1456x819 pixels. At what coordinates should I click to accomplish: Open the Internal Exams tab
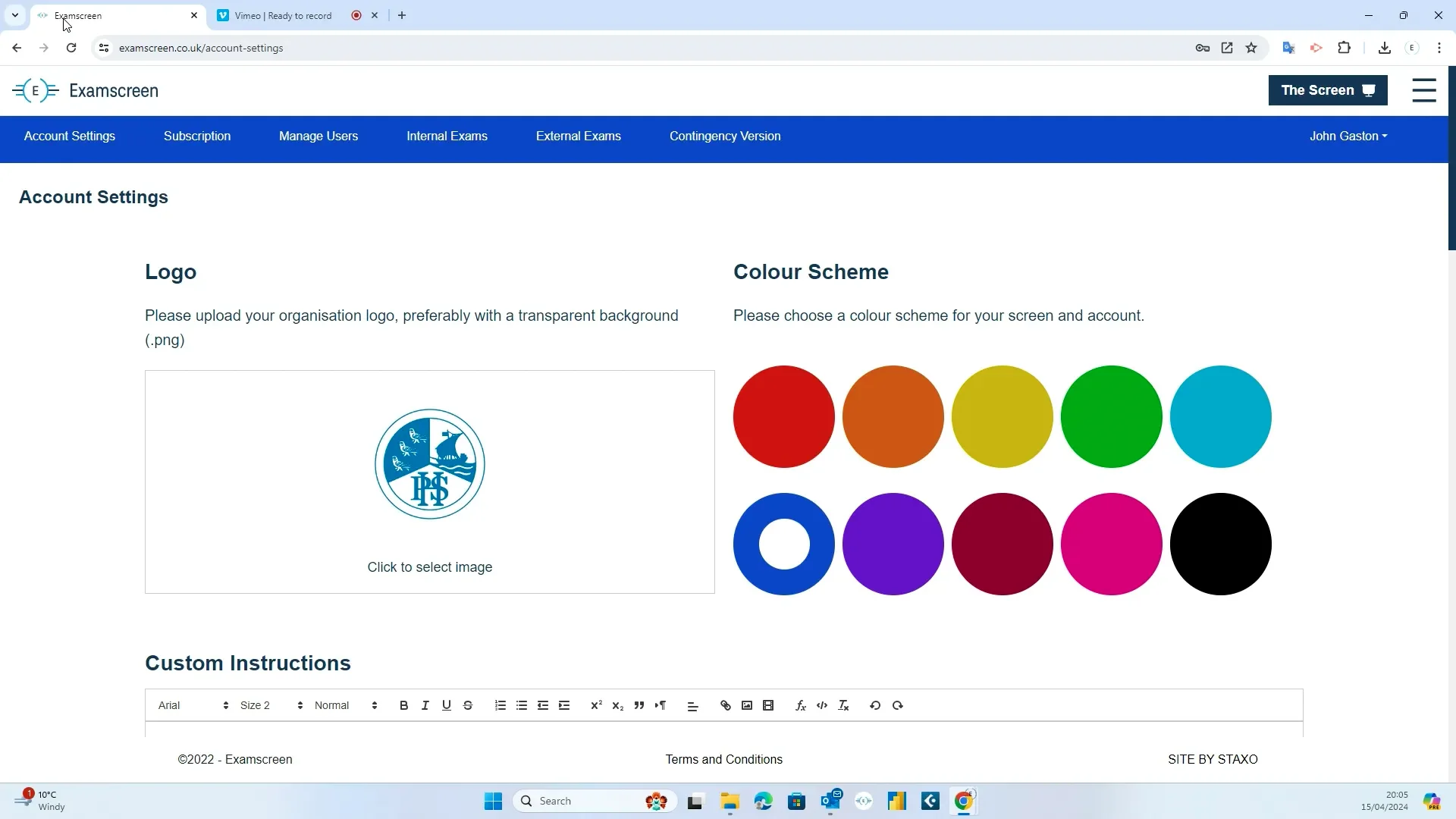click(447, 136)
